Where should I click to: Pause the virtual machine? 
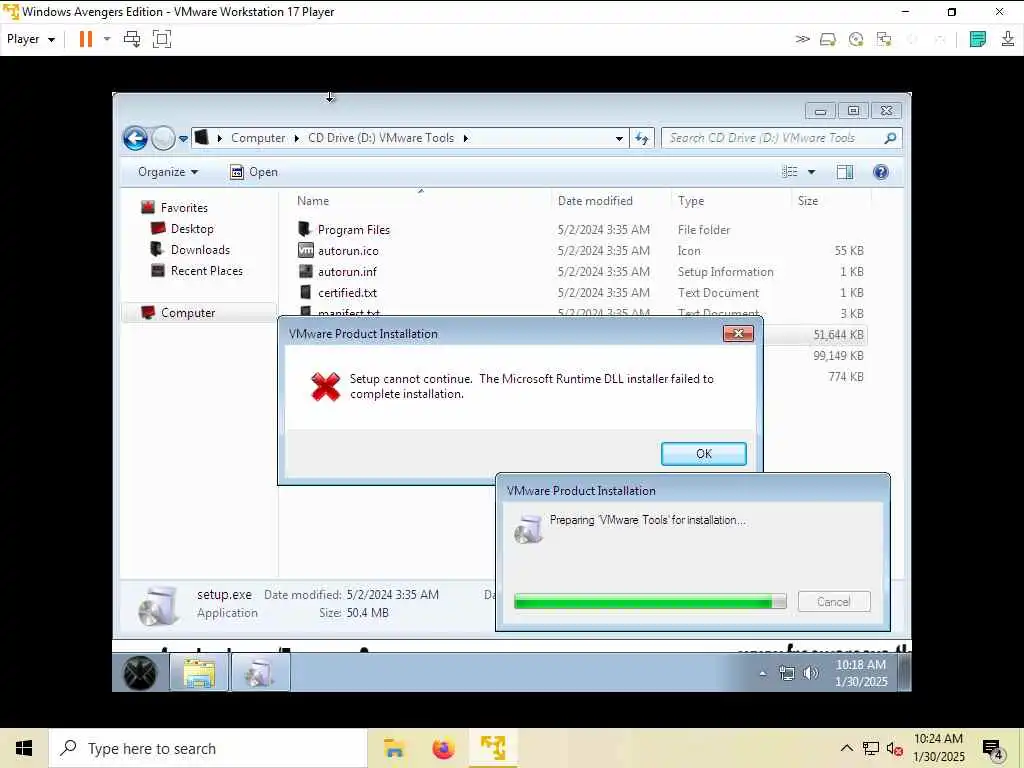[86, 39]
